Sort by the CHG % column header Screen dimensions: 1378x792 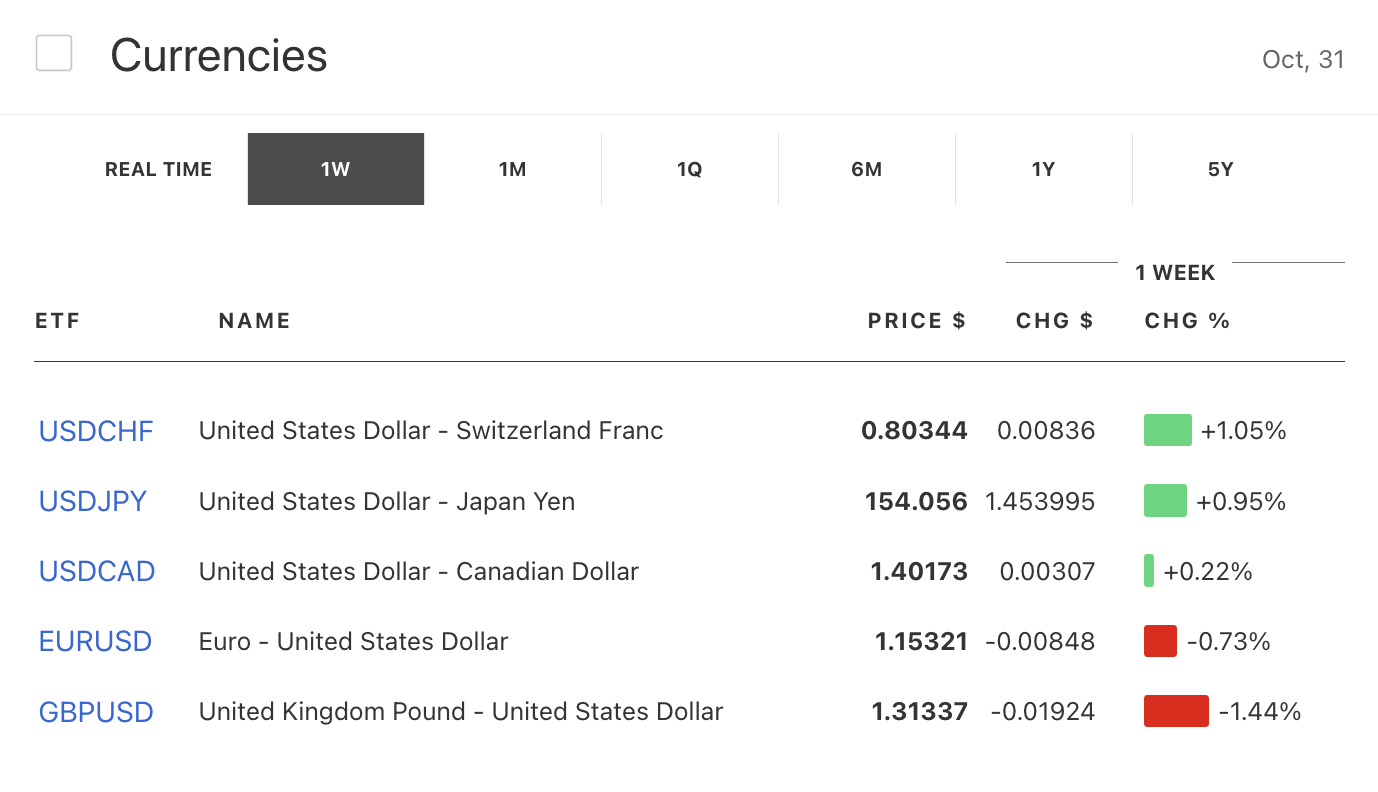point(1187,321)
